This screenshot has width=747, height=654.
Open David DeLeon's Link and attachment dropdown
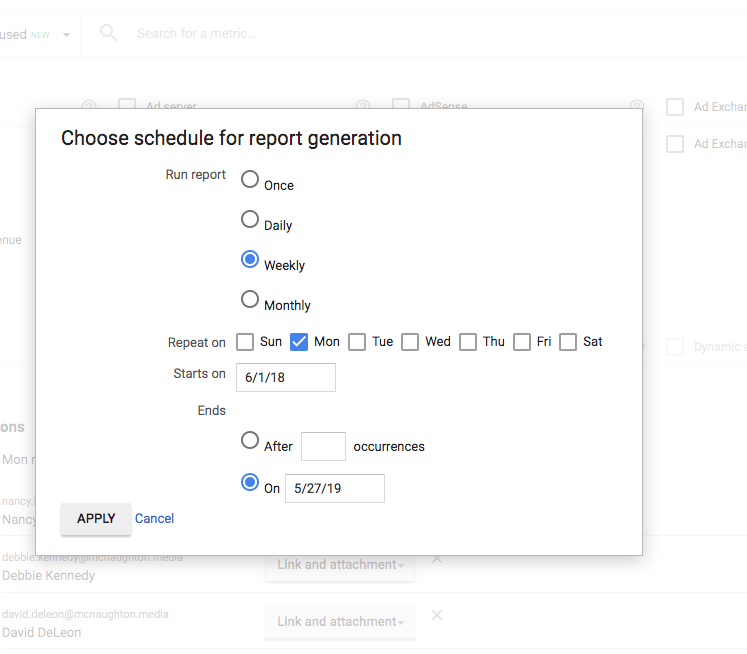pyautogui.click(x=340, y=622)
